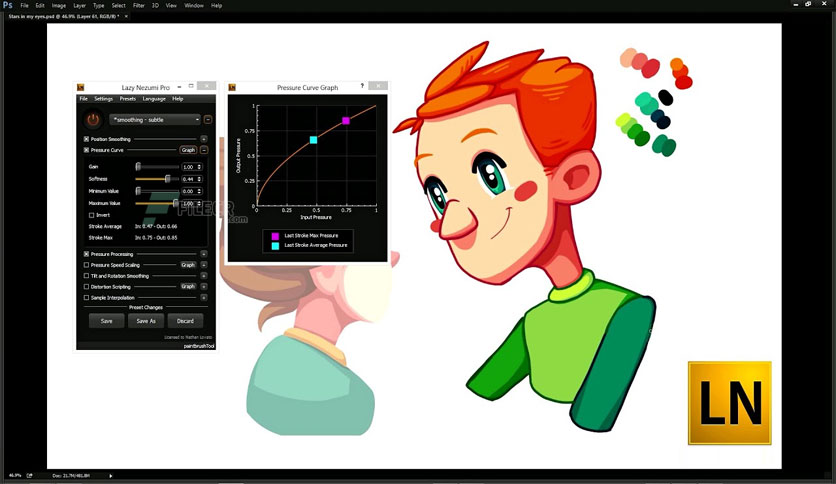Open the status bar document info arrow menu
The image size is (836, 484).
click(111, 475)
